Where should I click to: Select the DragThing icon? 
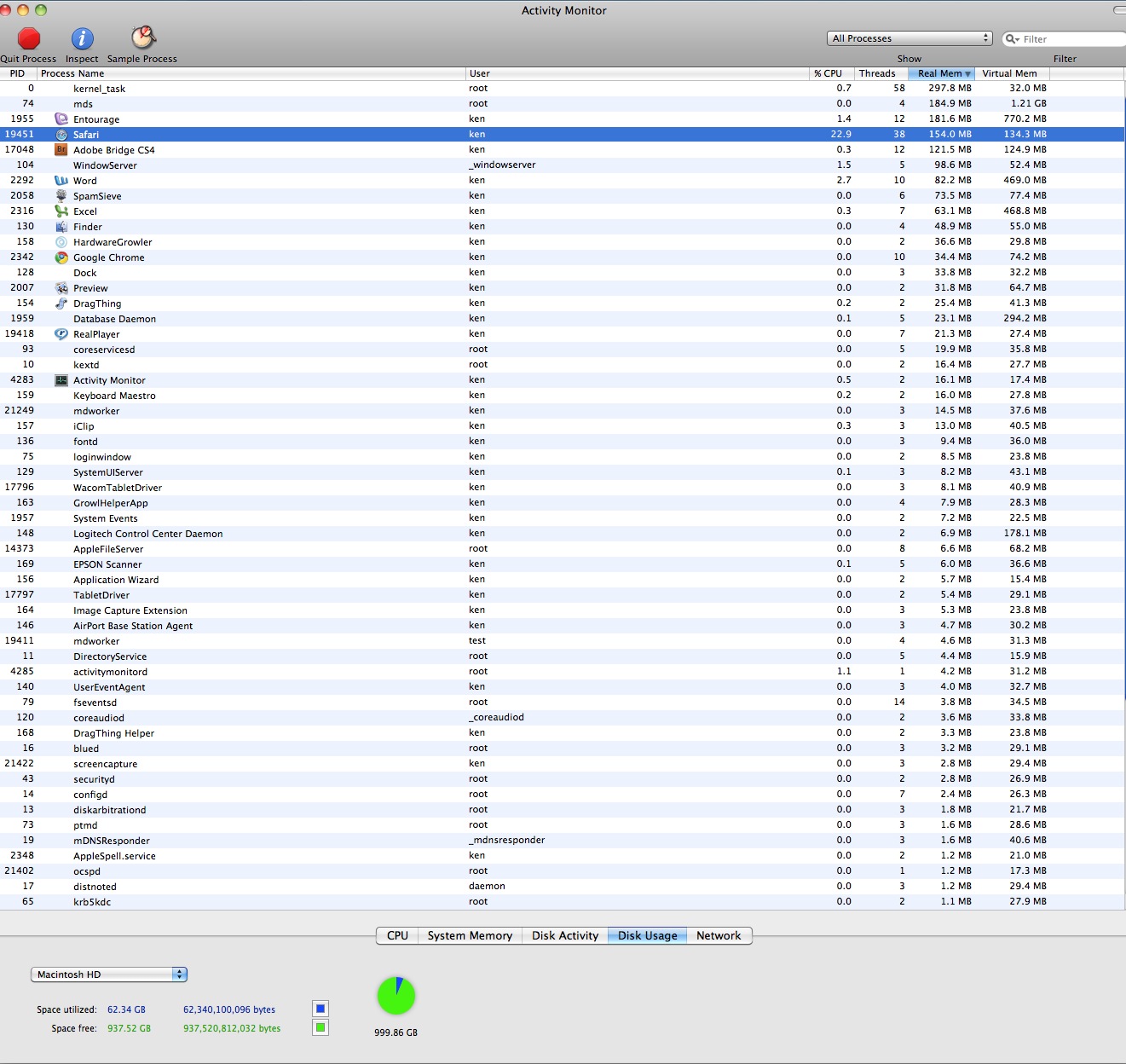[61, 304]
